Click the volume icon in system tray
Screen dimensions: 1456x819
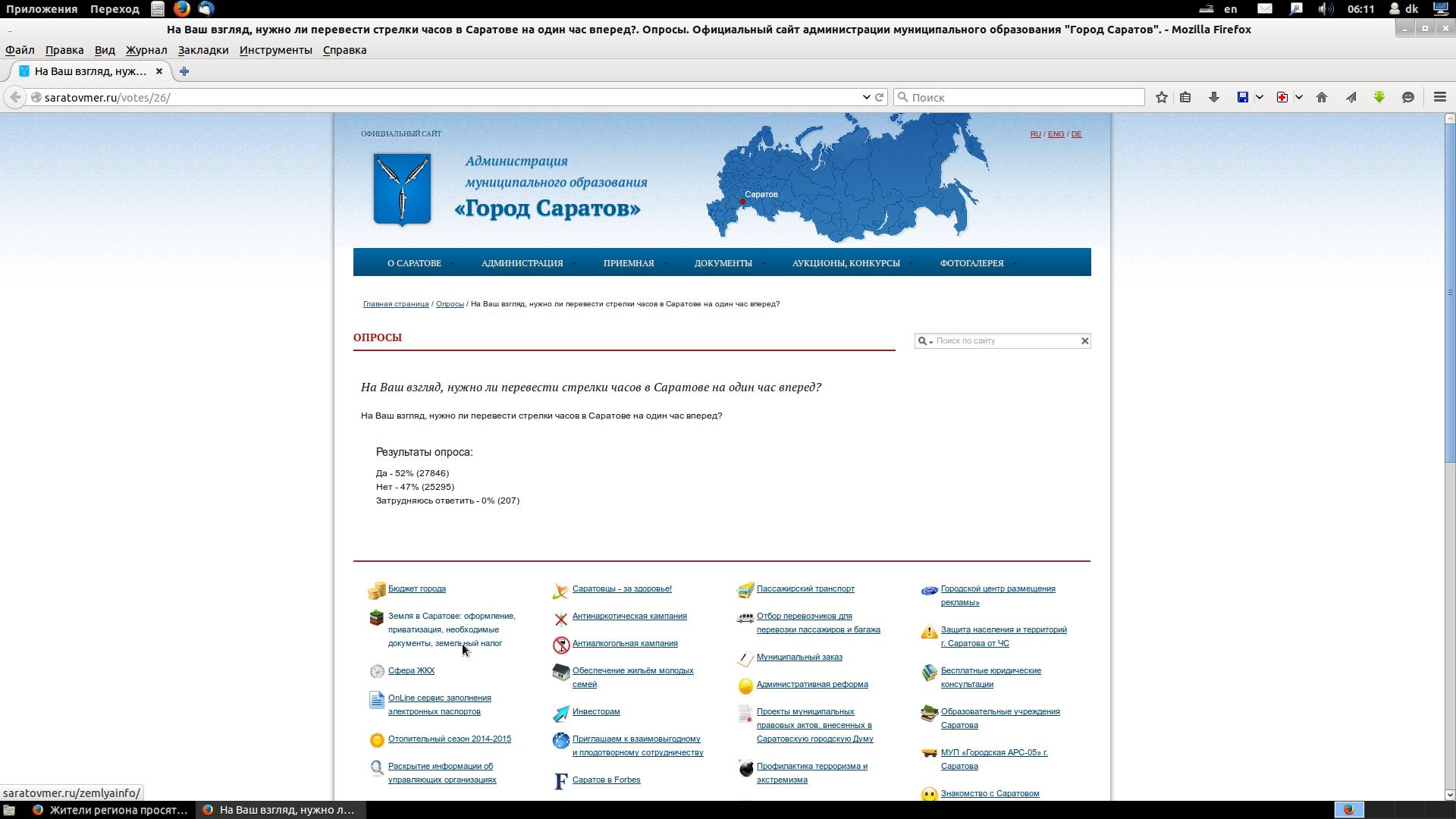pyautogui.click(x=1324, y=9)
